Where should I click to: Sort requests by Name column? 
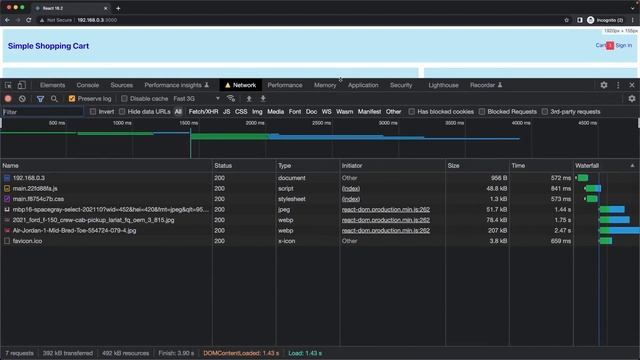tap(106, 166)
